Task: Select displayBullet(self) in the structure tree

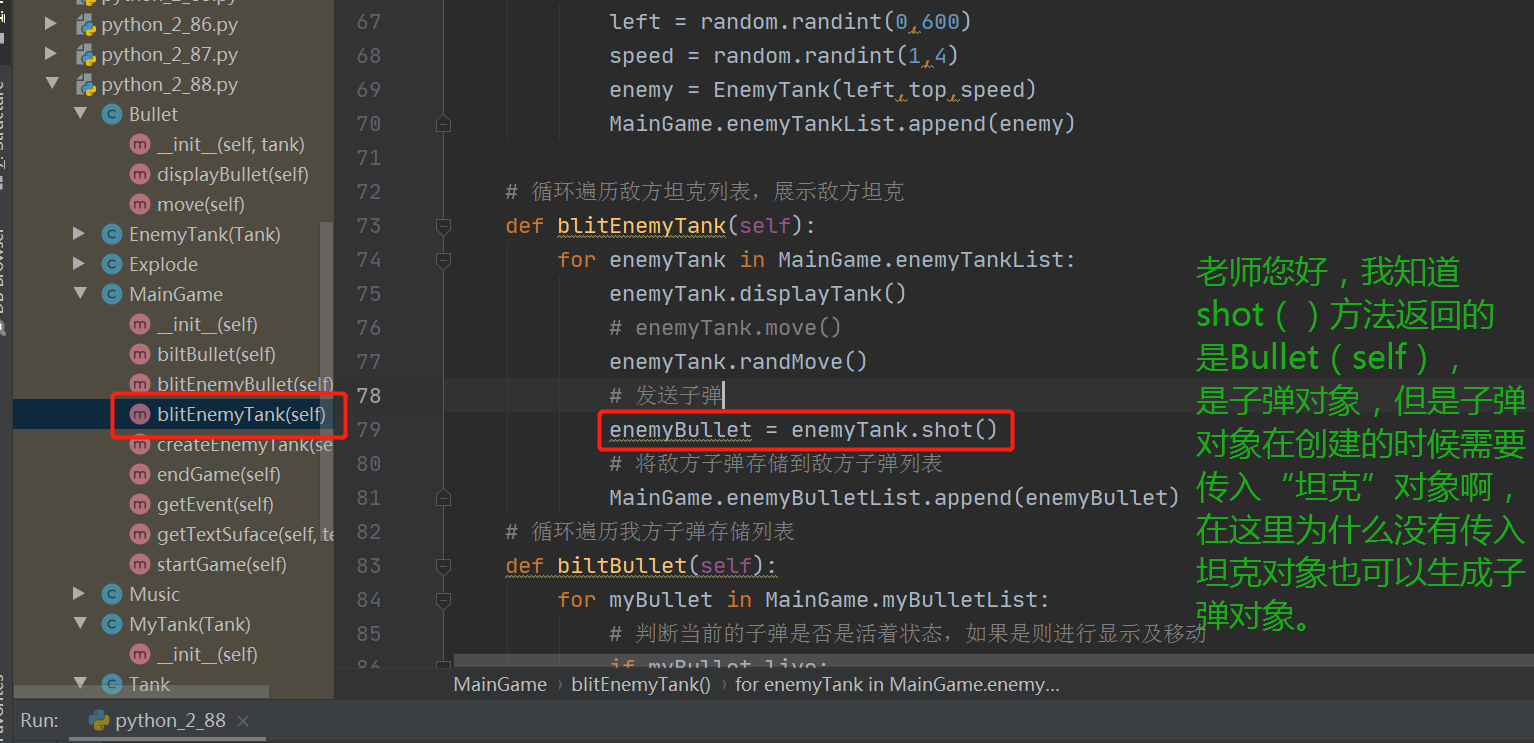Action: click(x=232, y=175)
